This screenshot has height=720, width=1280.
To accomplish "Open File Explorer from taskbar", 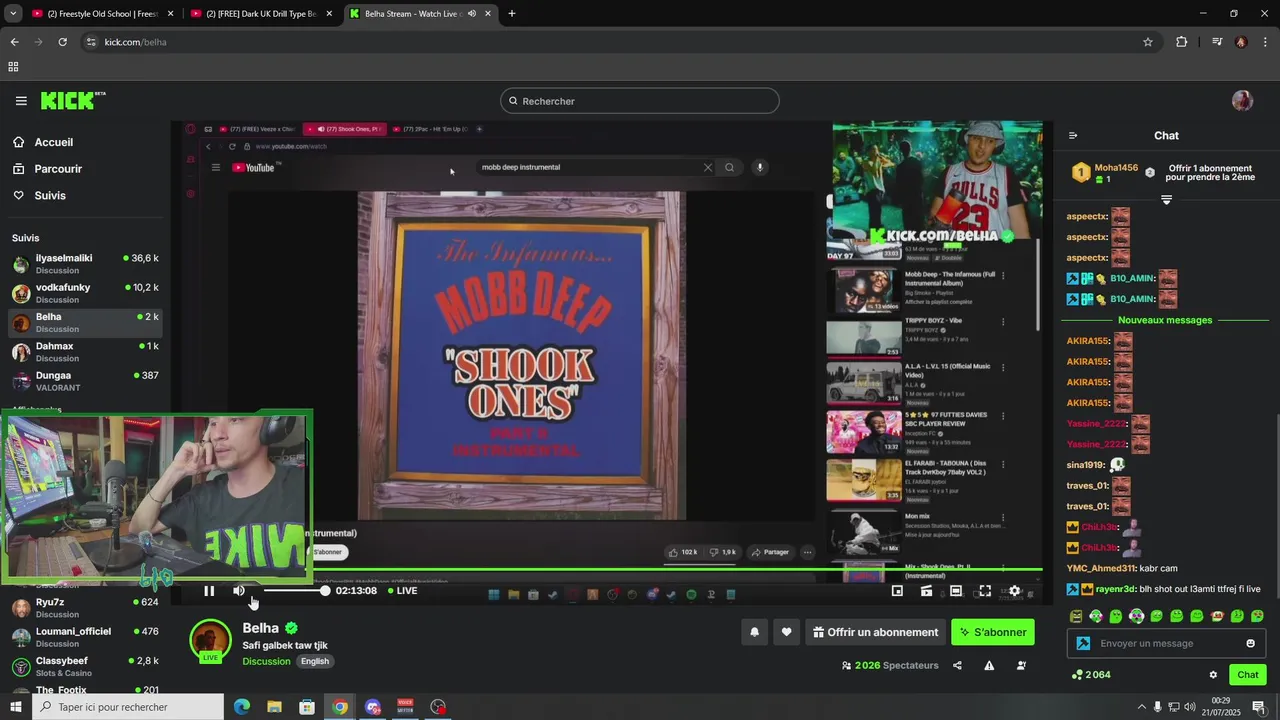I will click(274, 707).
